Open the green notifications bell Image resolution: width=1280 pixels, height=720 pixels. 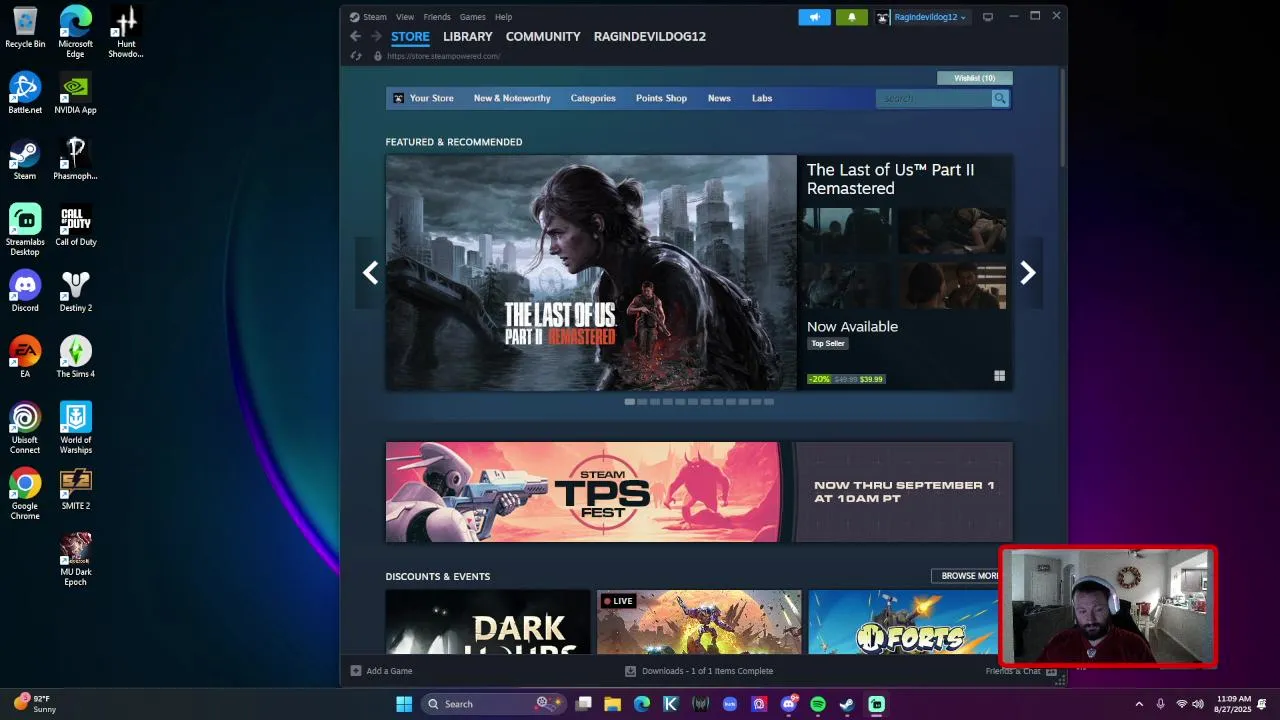click(851, 17)
